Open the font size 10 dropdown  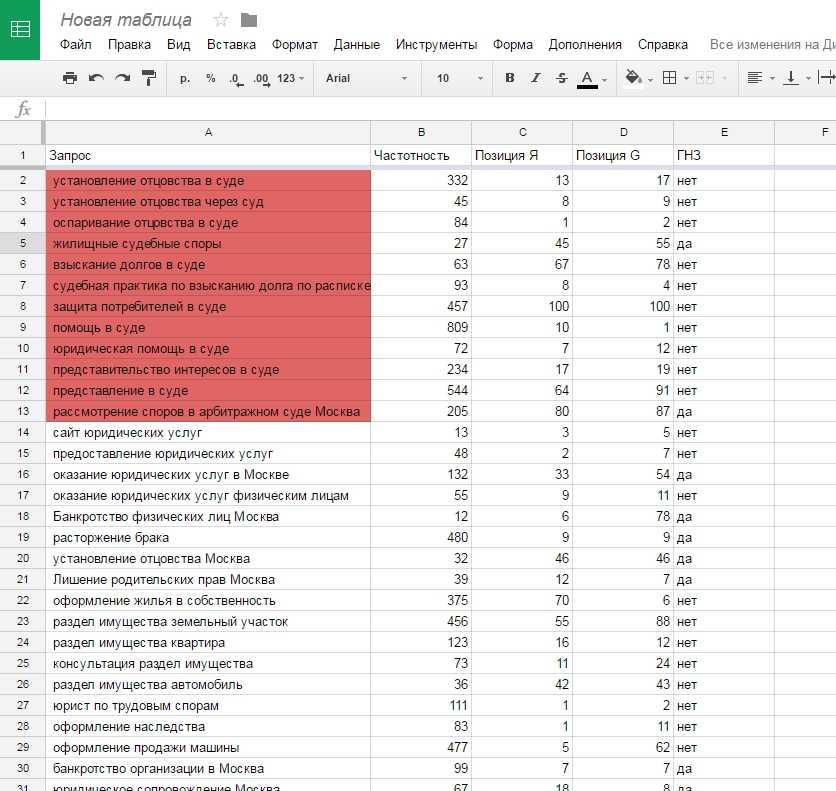click(x=455, y=78)
